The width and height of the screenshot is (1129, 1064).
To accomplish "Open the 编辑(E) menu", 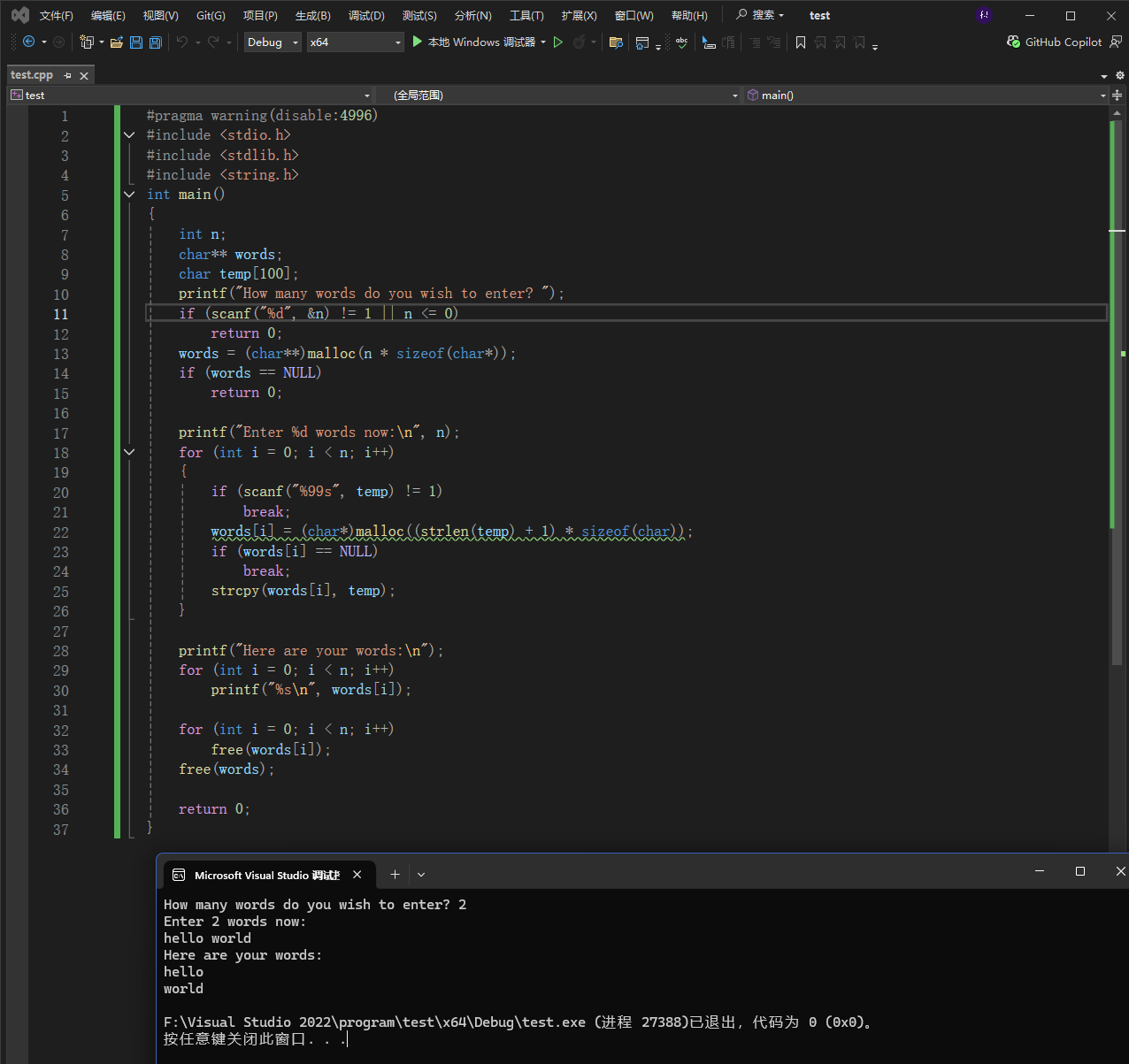I will pos(108,15).
